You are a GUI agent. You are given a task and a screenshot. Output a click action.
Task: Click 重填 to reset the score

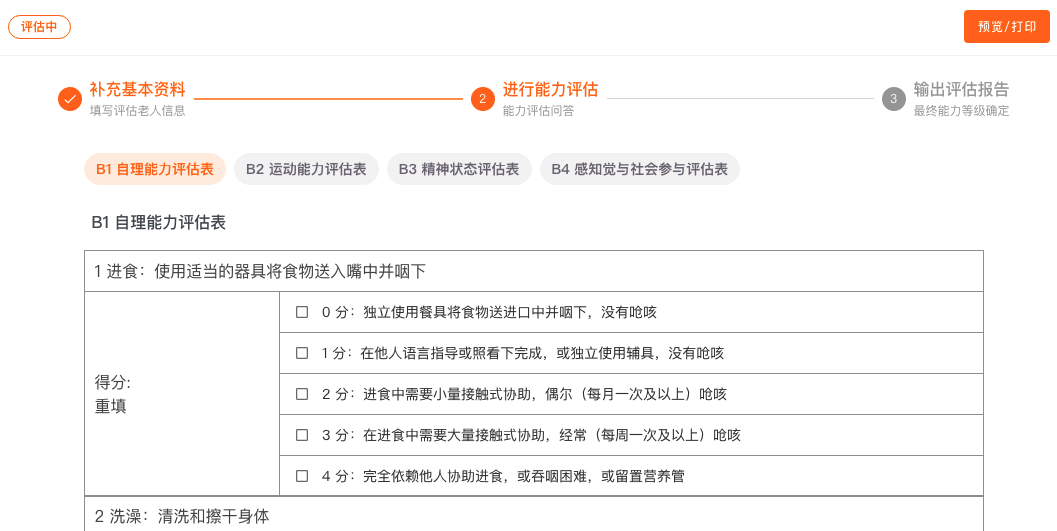[111, 407]
